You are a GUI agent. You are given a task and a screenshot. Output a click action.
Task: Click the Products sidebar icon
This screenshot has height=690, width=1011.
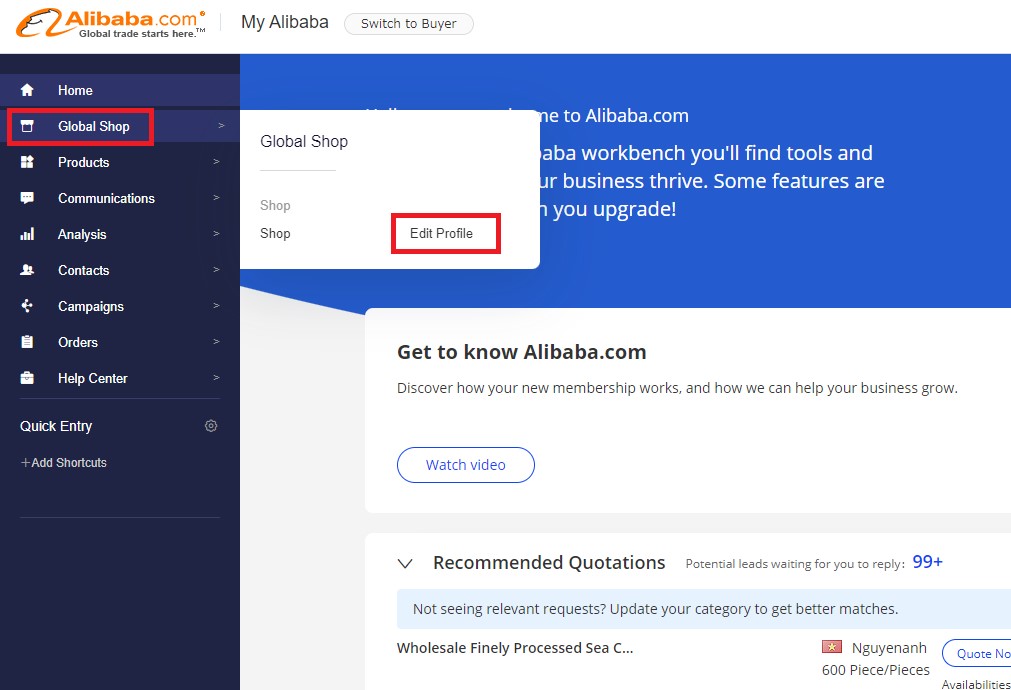pyautogui.click(x=27, y=162)
